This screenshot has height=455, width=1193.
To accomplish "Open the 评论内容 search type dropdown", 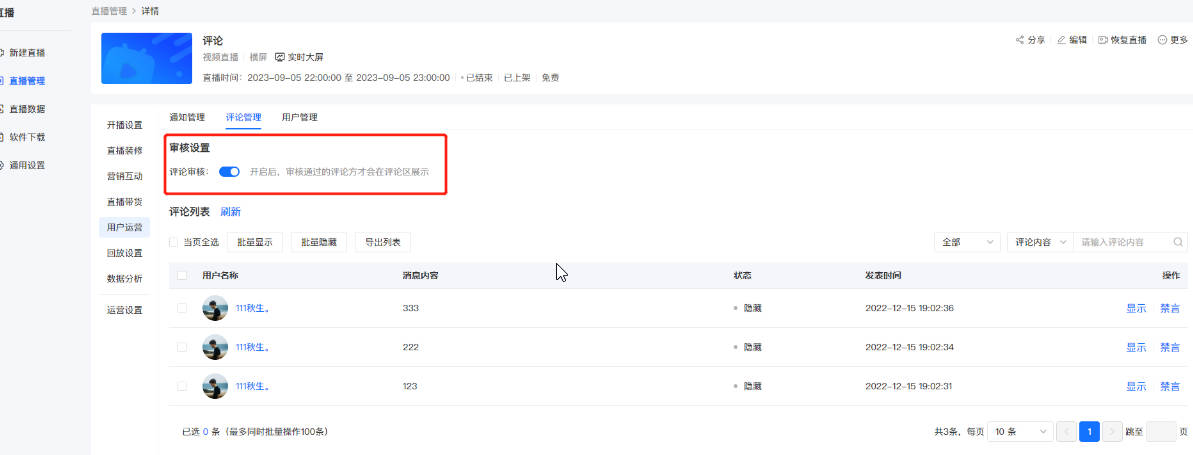I will [x=1040, y=242].
